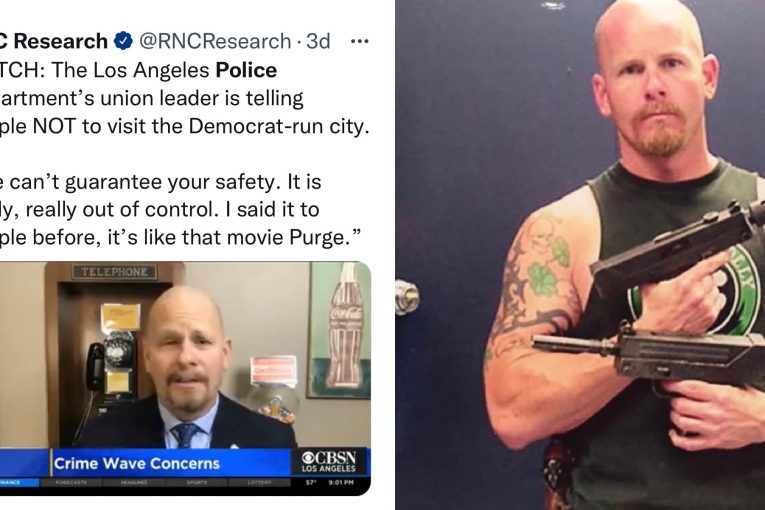Click the 57° temperature in ticker
The image size is (765, 510).
pyautogui.click(x=311, y=483)
